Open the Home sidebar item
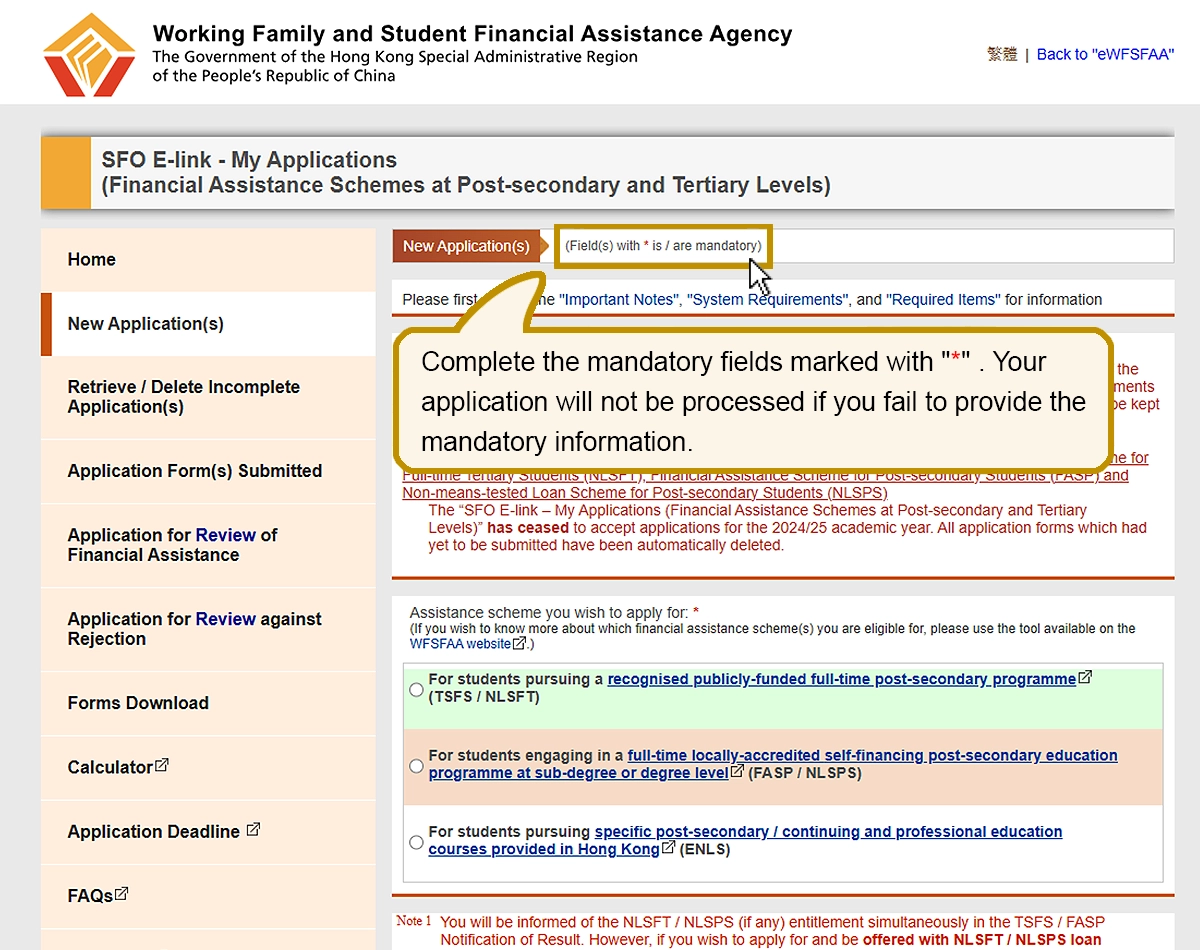1200x950 pixels. (208, 260)
